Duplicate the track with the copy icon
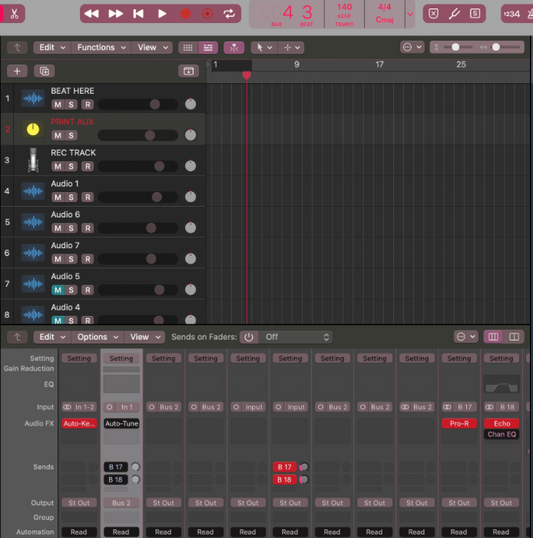The image size is (533, 538). [44, 71]
